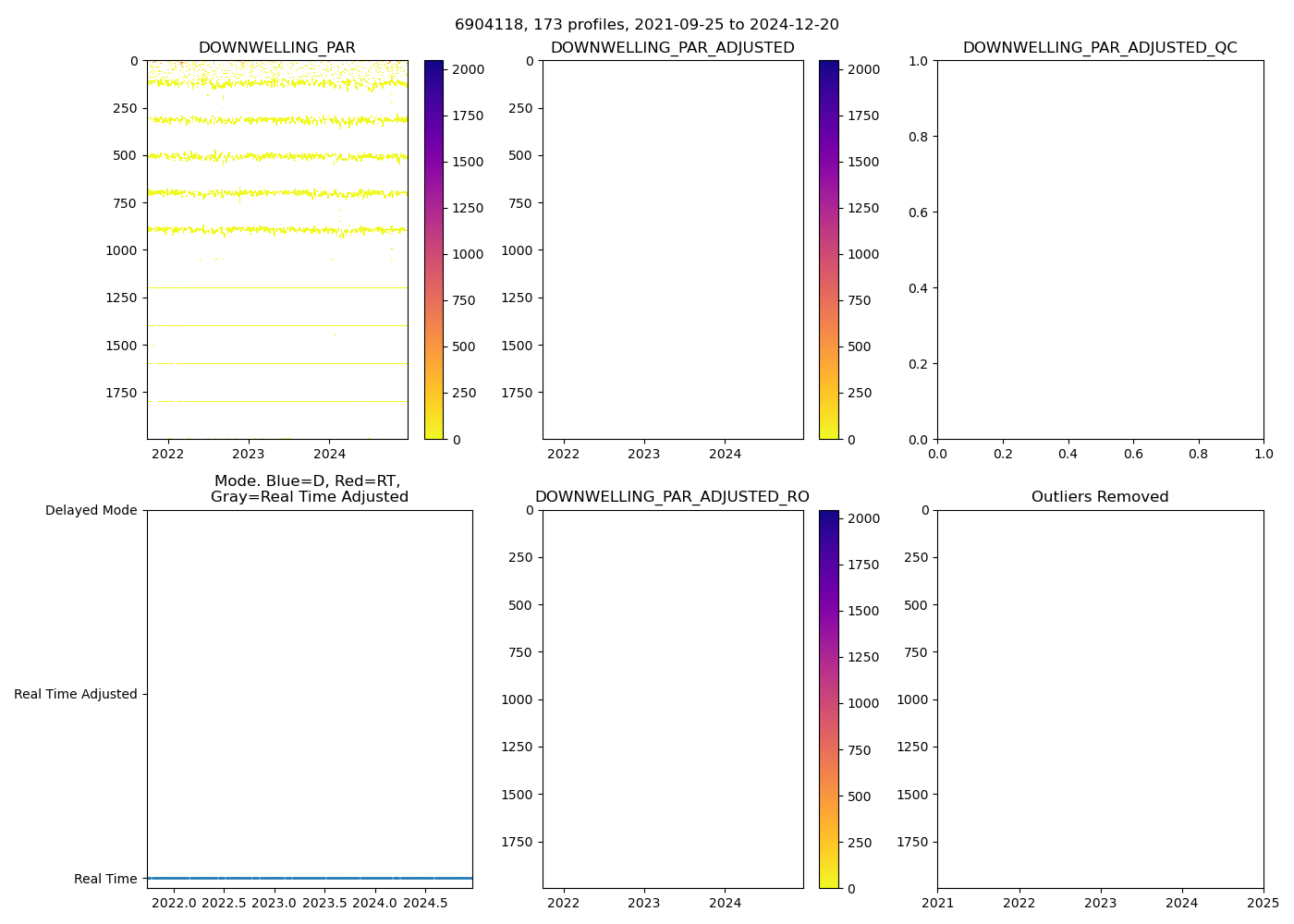Click the 2024.5 tick label under Mode plot

(x=425, y=903)
